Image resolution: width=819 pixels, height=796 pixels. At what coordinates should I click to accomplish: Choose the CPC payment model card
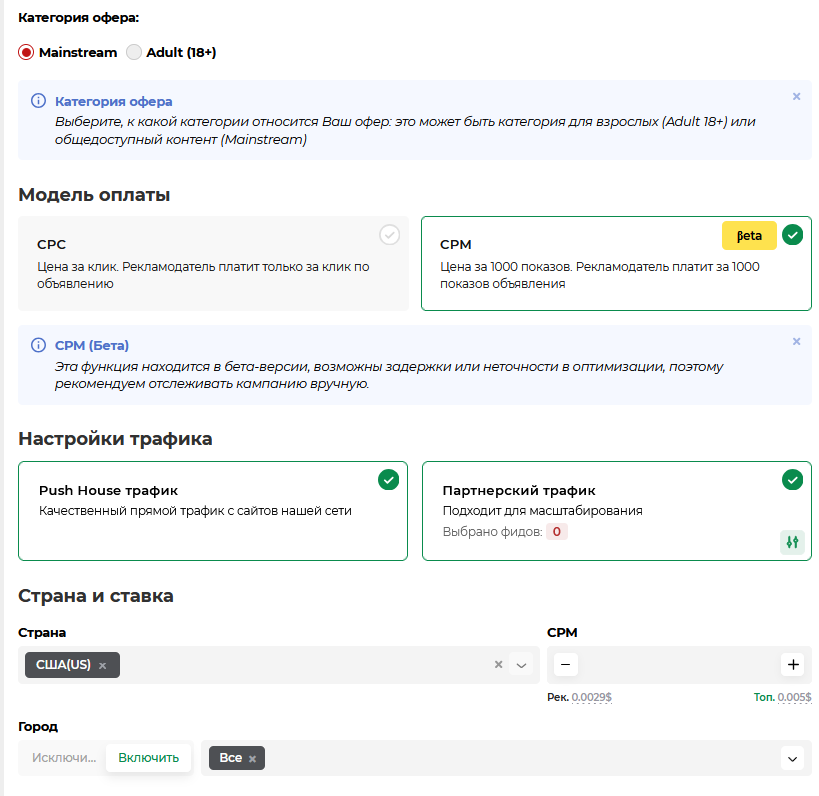[x=213, y=263]
